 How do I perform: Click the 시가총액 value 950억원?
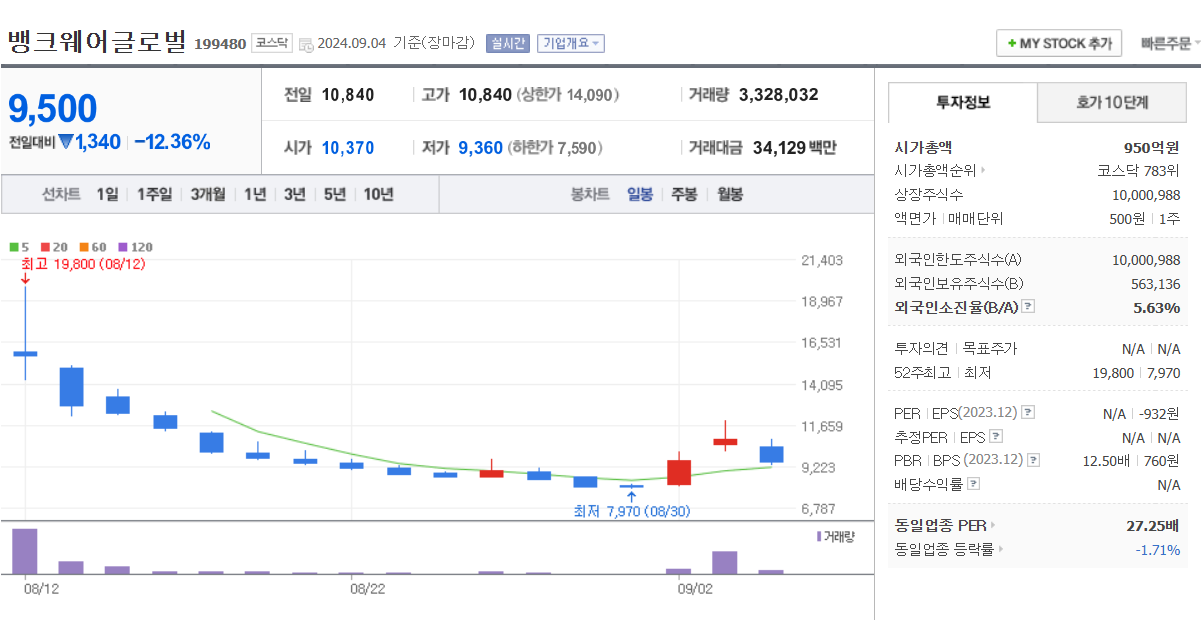pos(1153,147)
